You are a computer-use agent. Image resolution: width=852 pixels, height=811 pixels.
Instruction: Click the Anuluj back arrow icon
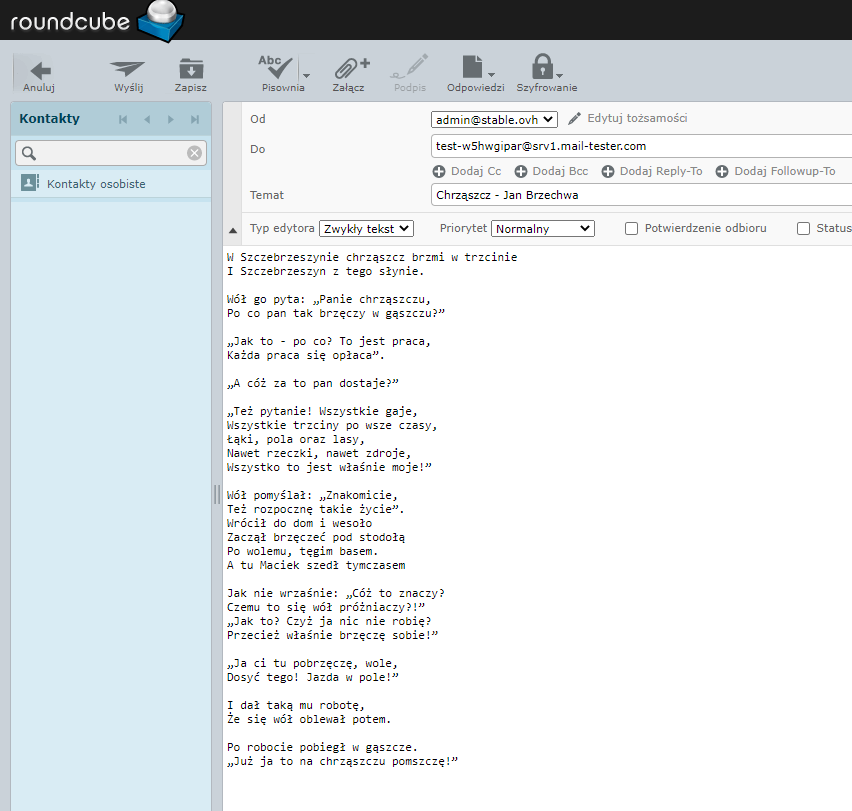[x=39, y=71]
